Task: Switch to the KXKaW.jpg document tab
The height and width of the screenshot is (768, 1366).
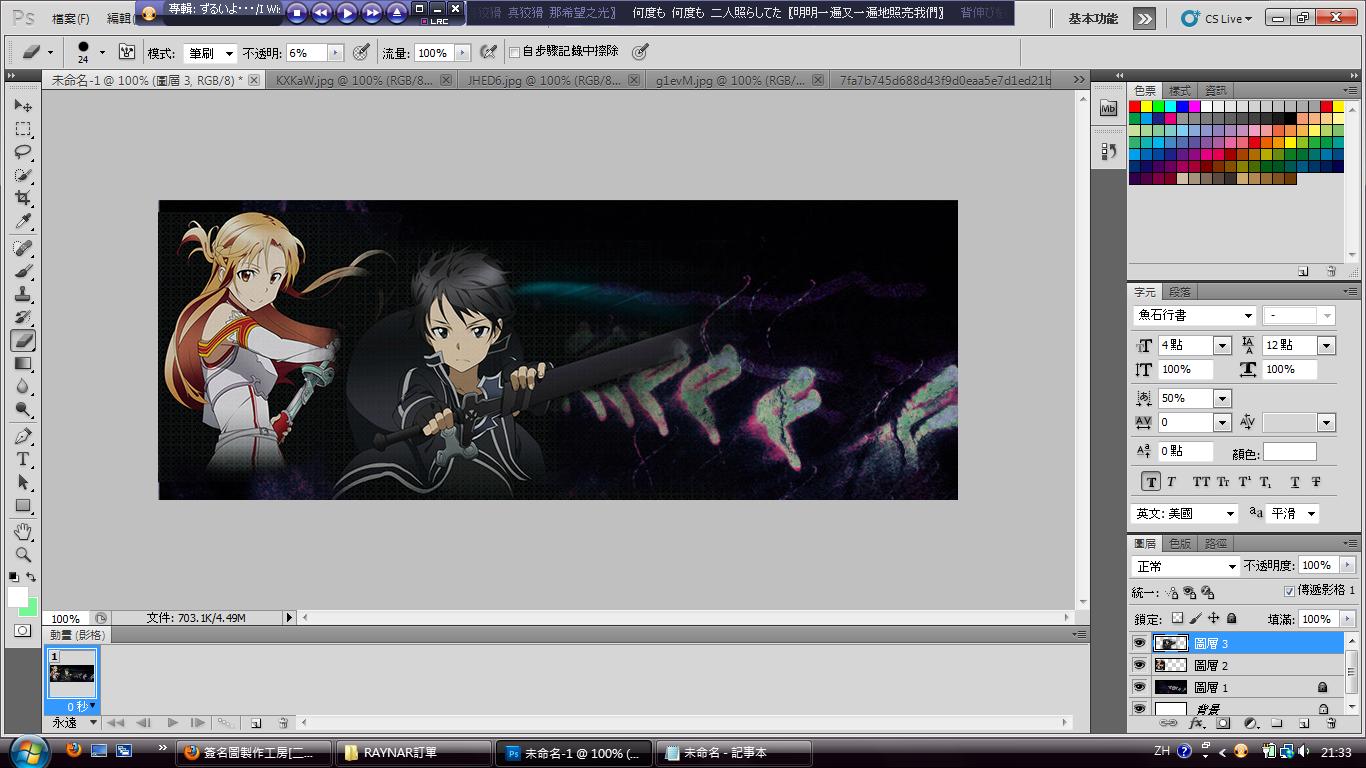Action: [354, 80]
